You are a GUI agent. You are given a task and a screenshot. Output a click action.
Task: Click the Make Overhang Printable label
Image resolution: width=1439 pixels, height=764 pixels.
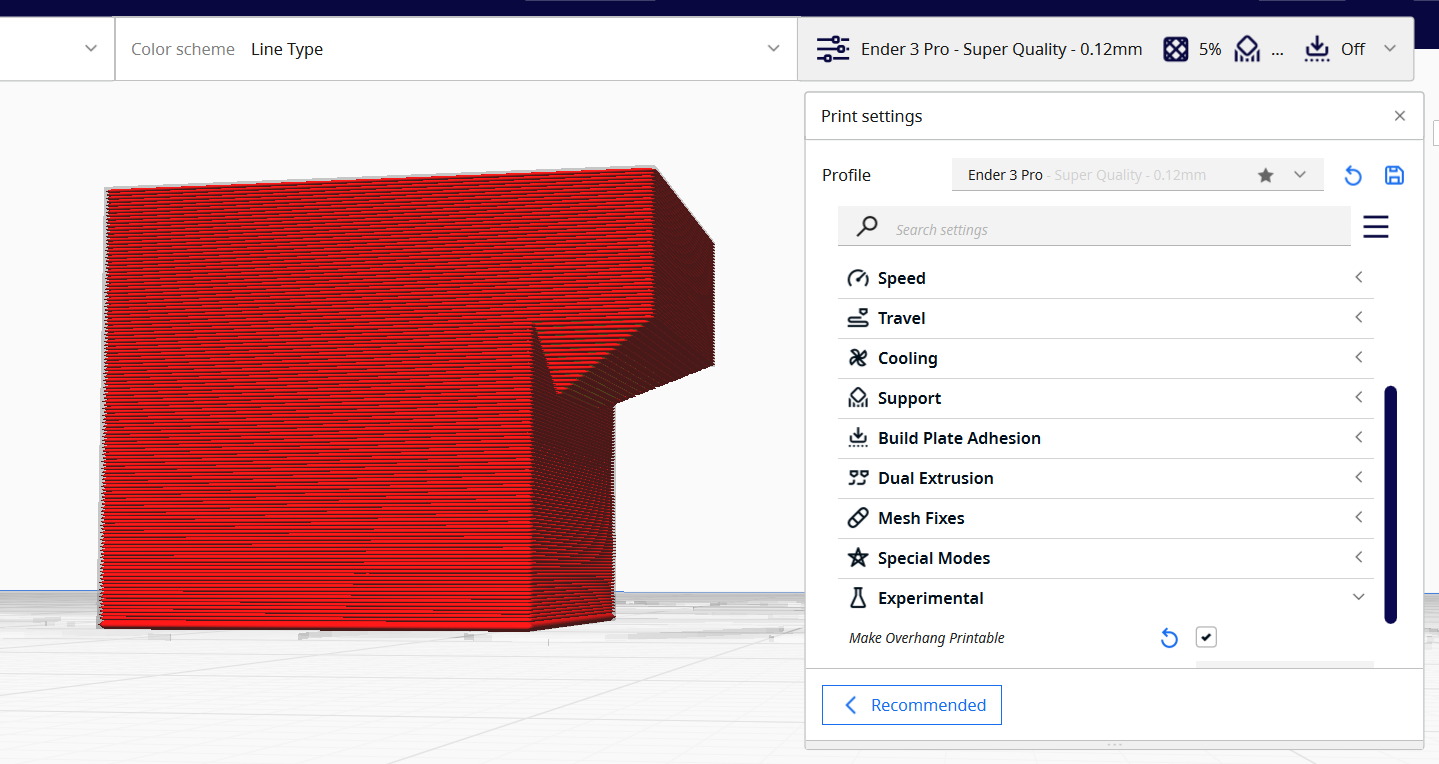pyautogui.click(x=927, y=638)
